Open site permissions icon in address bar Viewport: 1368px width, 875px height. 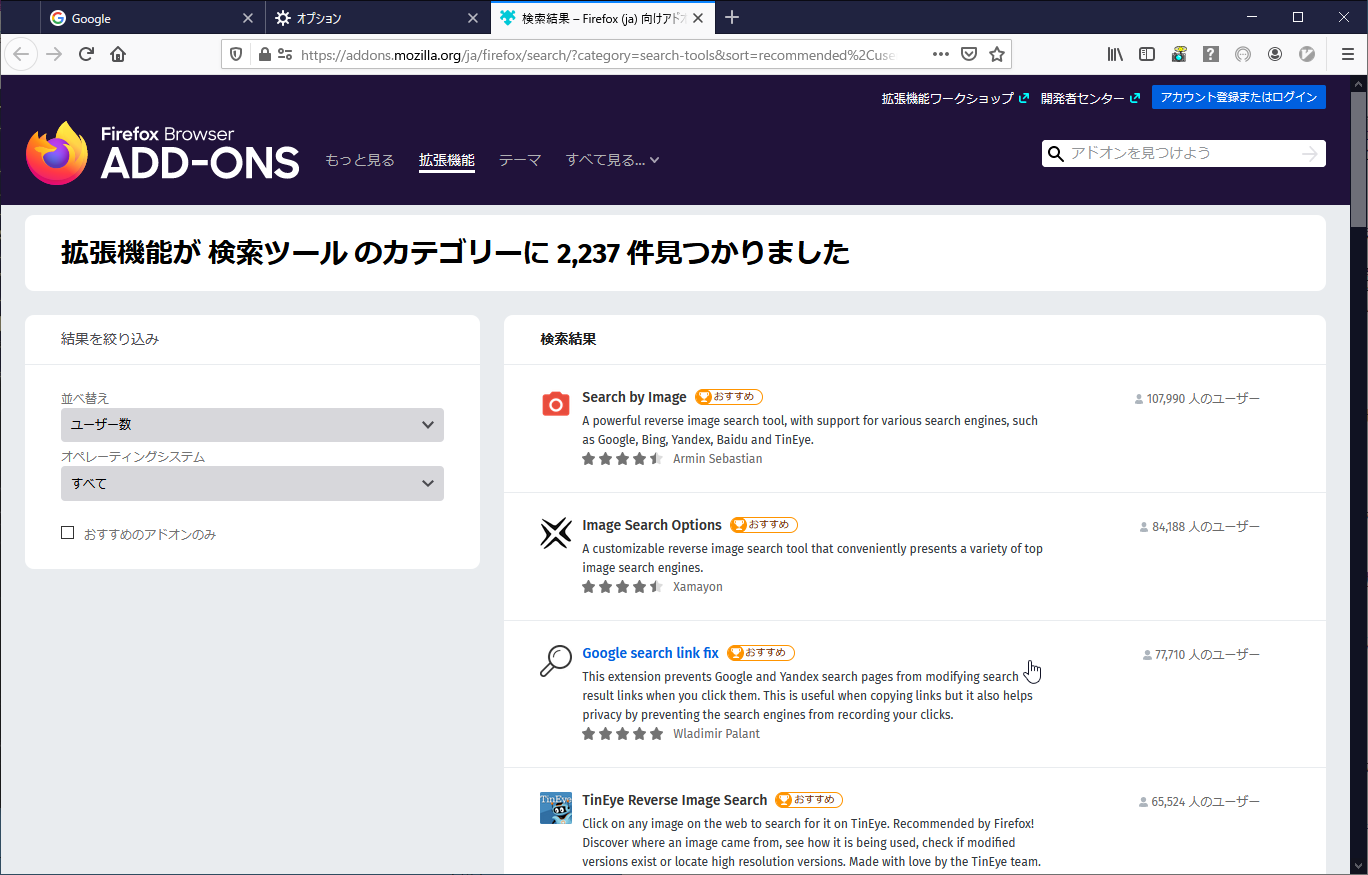point(285,54)
